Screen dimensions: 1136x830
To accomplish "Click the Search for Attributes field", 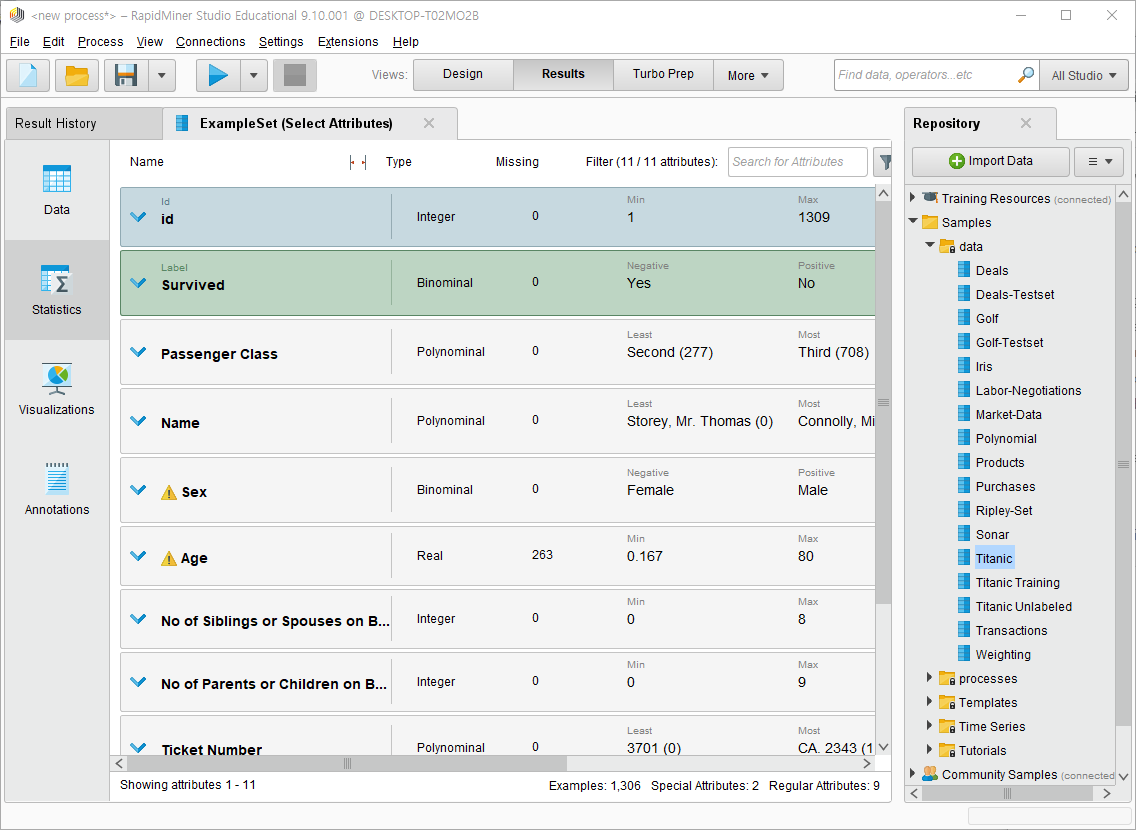I will point(798,162).
